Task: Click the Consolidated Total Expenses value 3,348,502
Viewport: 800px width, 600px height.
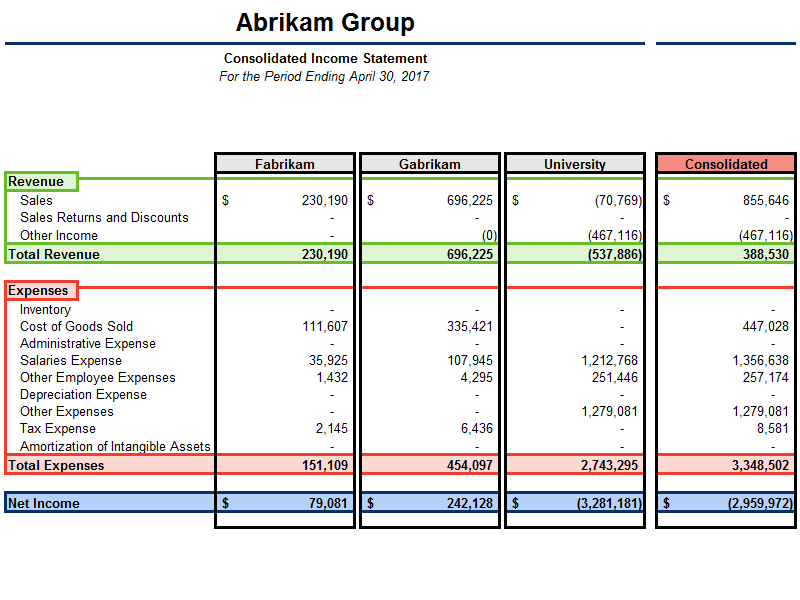Action: pos(760,466)
